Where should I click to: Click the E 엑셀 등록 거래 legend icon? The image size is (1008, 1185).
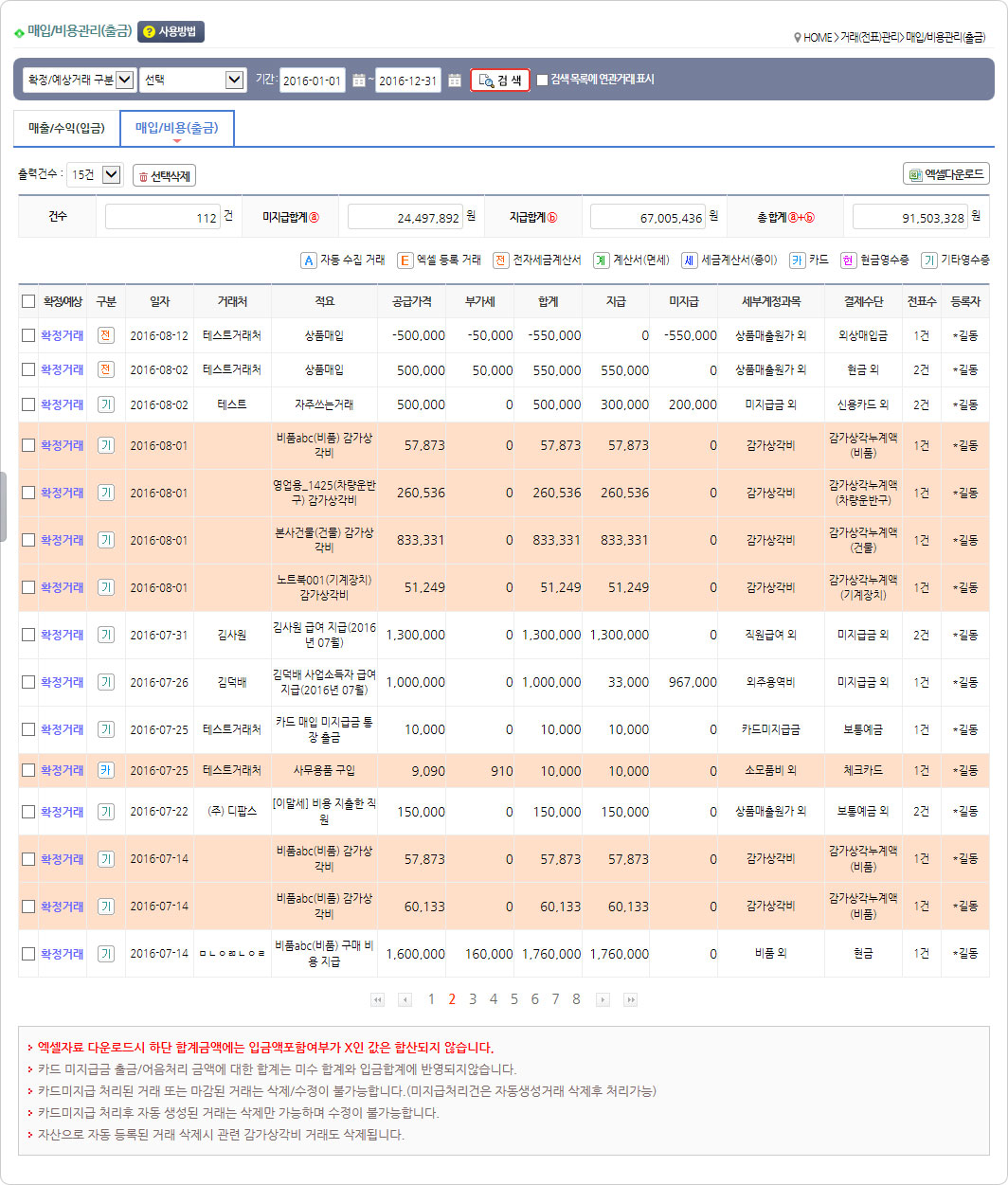pyautogui.click(x=405, y=260)
